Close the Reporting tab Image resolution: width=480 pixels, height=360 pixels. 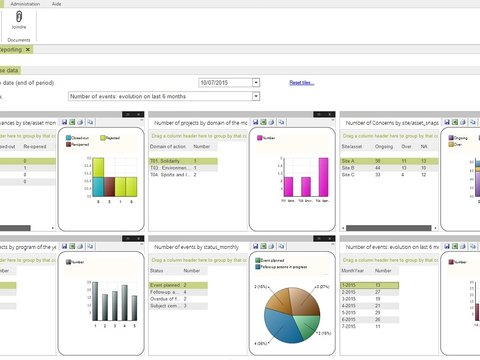28,50
